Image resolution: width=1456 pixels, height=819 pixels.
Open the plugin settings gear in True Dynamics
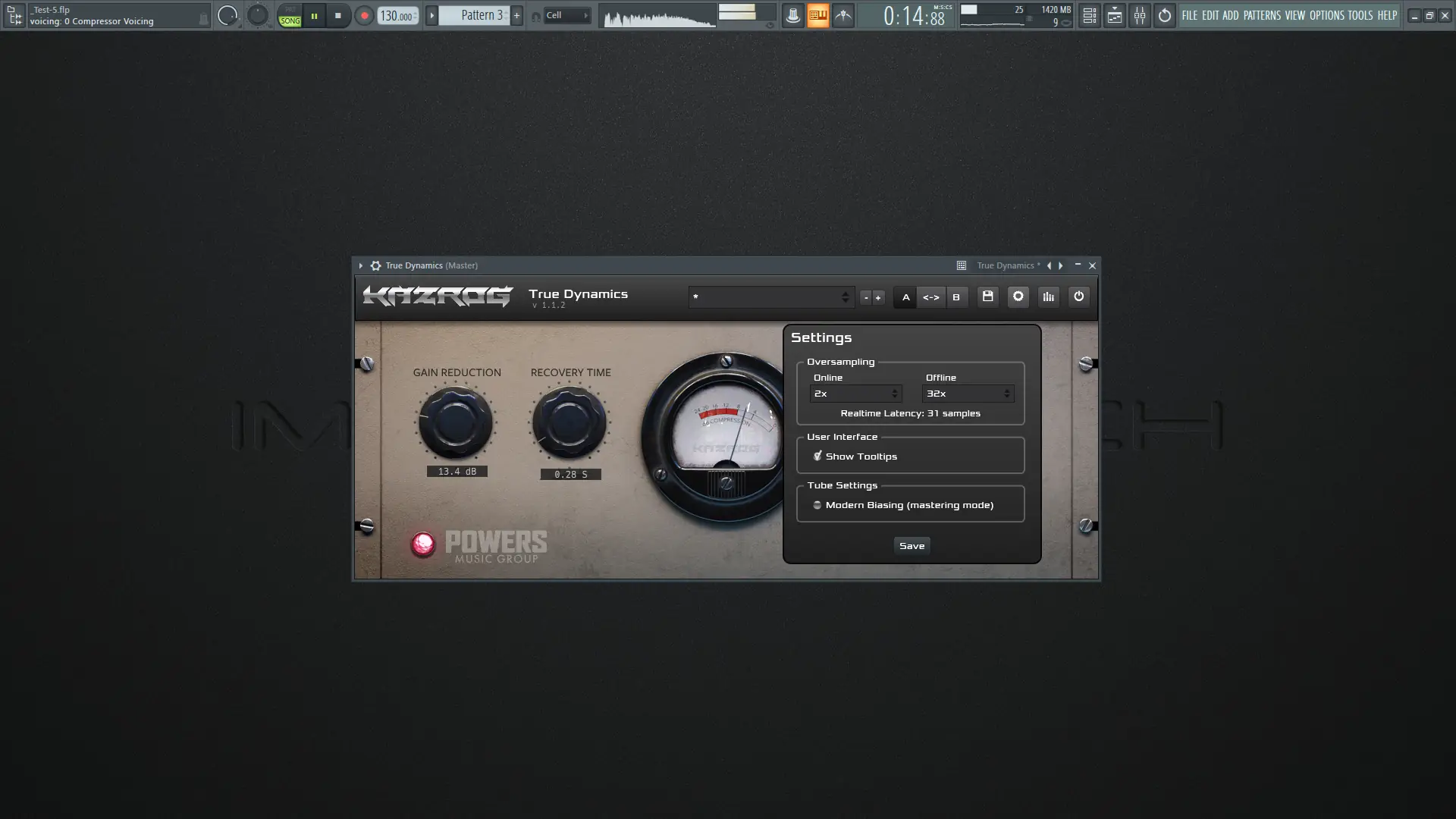coord(1018,297)
